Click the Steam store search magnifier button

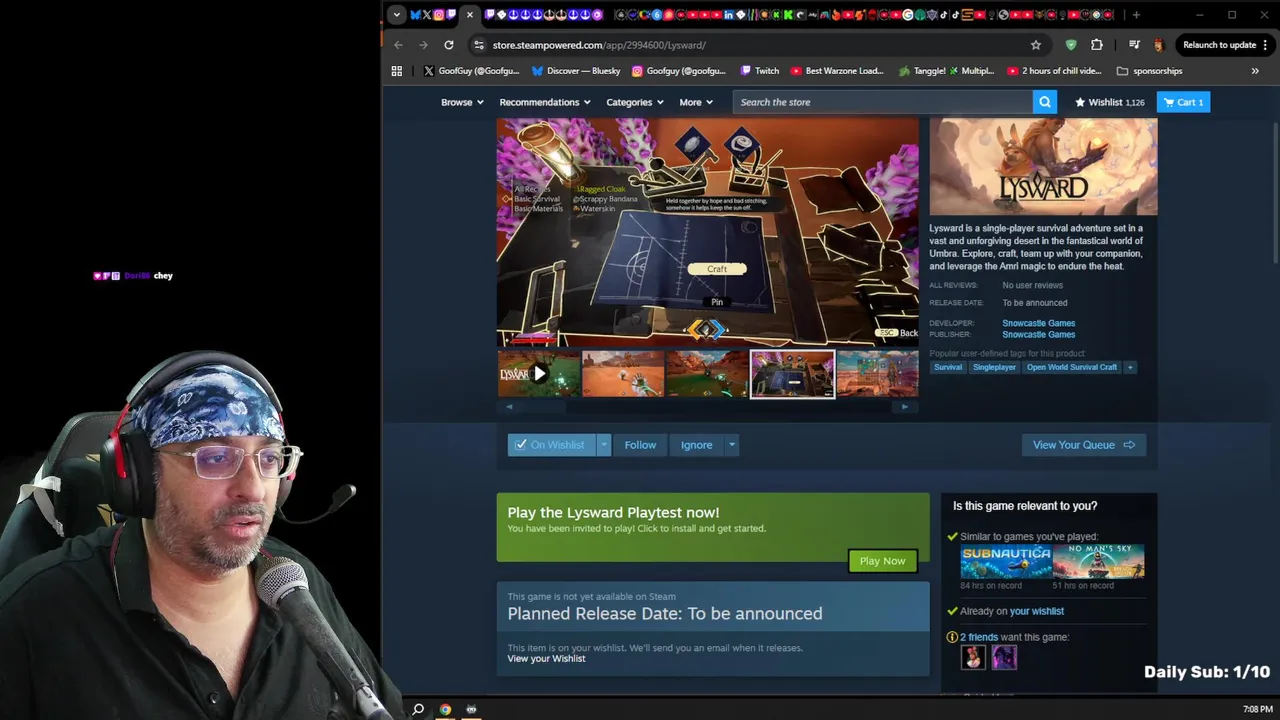point(1045,102)
